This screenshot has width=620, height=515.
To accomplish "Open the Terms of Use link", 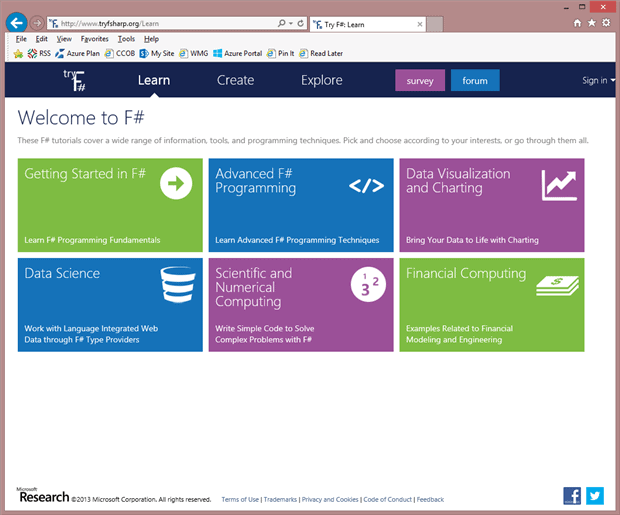I will (x=240, y=500).
